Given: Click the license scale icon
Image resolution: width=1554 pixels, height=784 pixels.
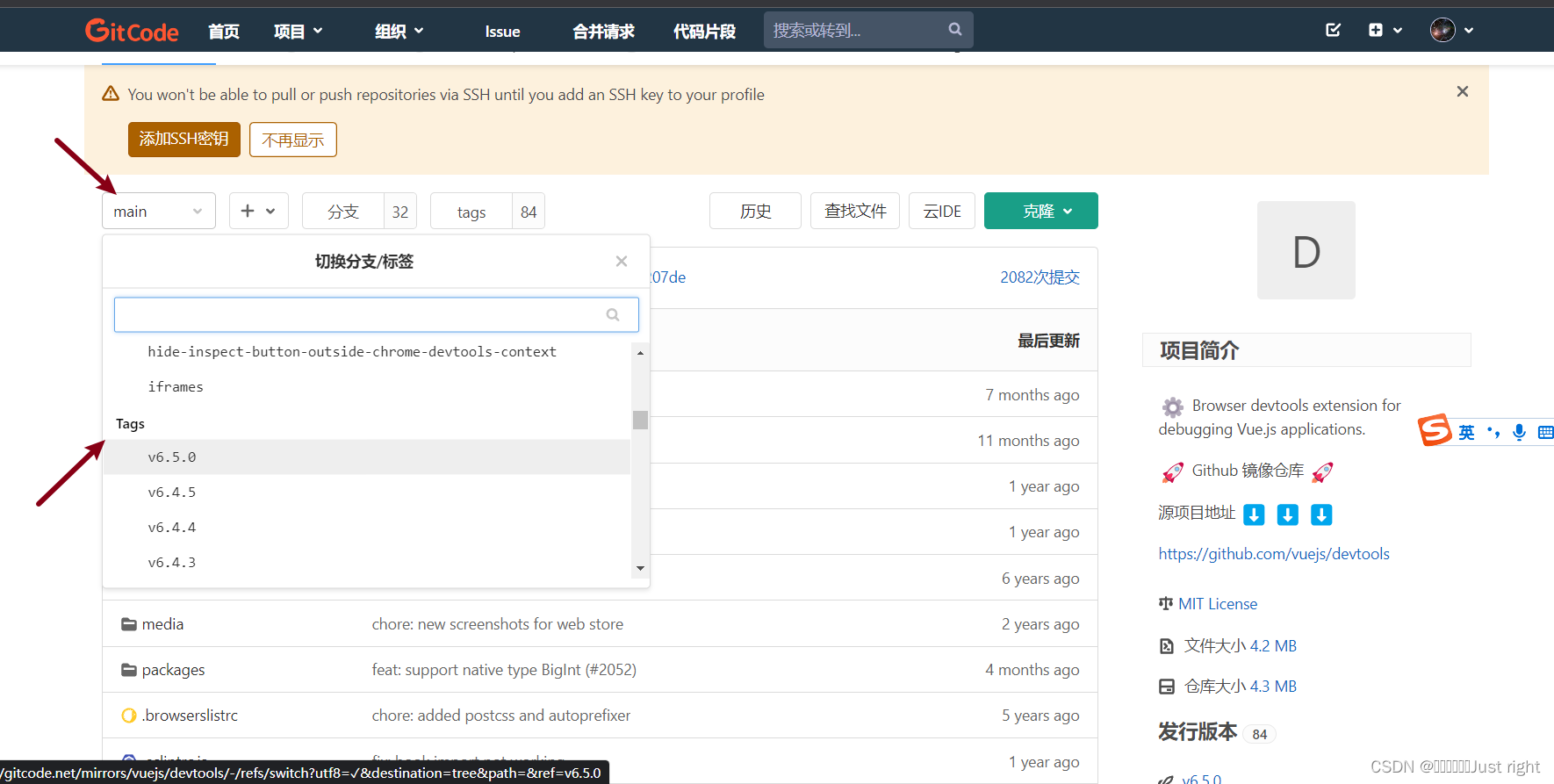Looking at the screenshot, I should (1166, 603).
